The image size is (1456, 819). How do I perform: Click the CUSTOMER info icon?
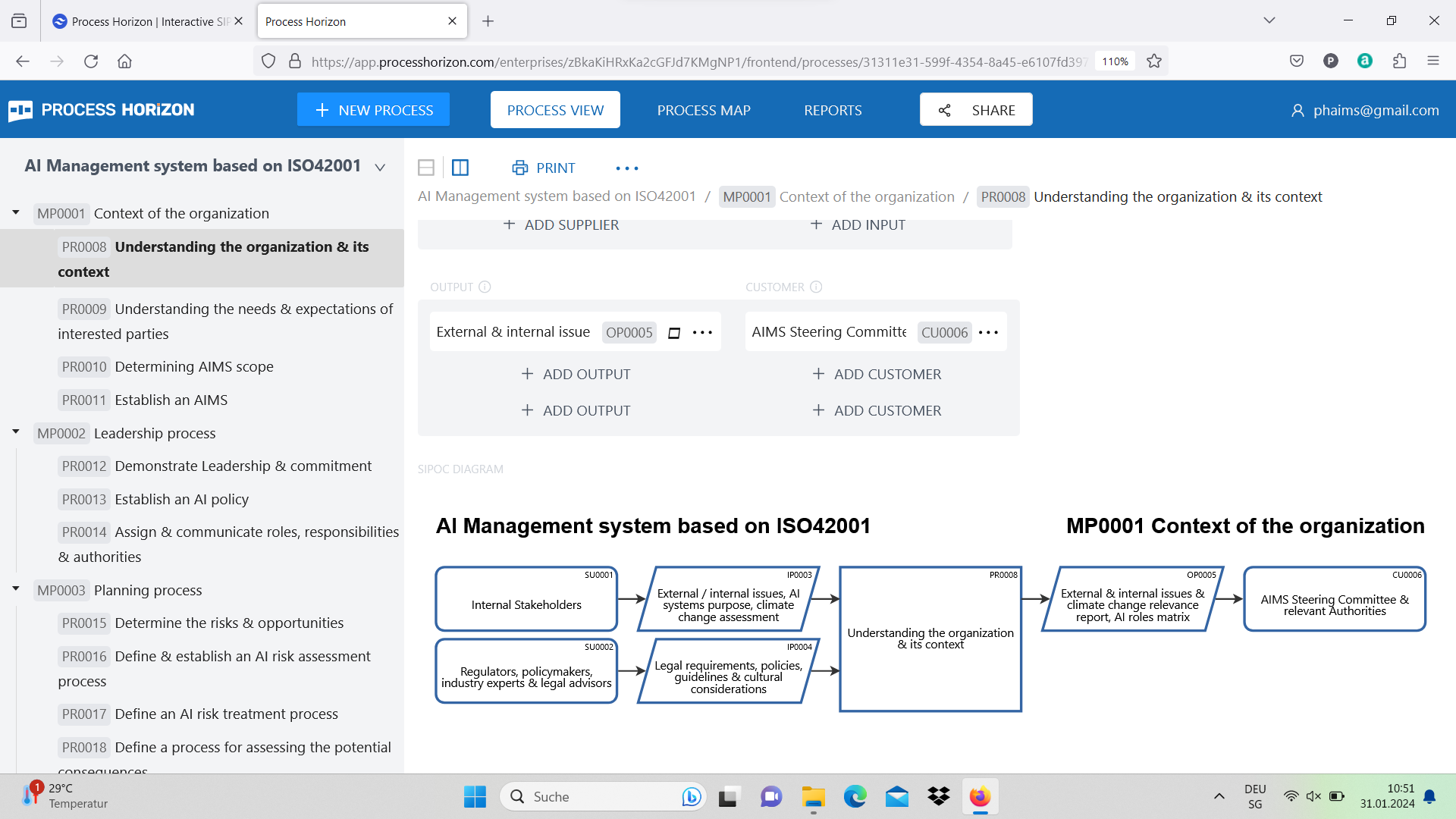(816, 287)
